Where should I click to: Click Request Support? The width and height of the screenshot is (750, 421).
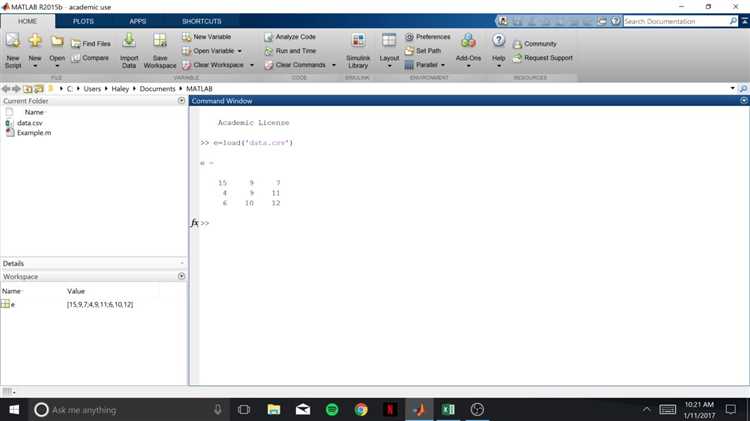pyautogui.click(x=543, y=58)
